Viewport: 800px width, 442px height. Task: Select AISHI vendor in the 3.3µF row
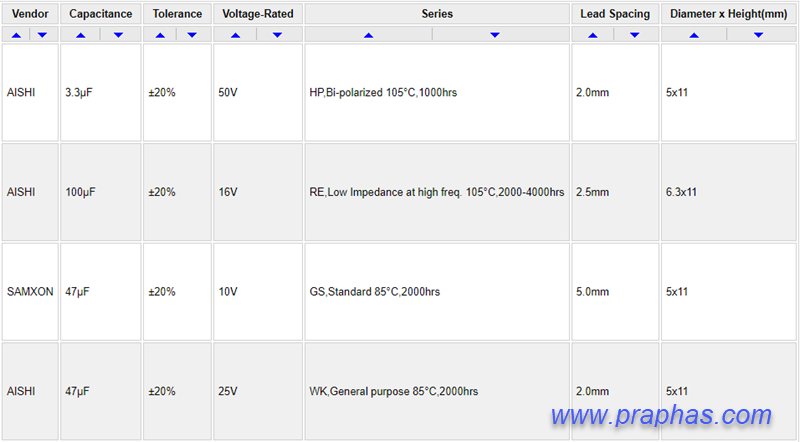point(30,92)
